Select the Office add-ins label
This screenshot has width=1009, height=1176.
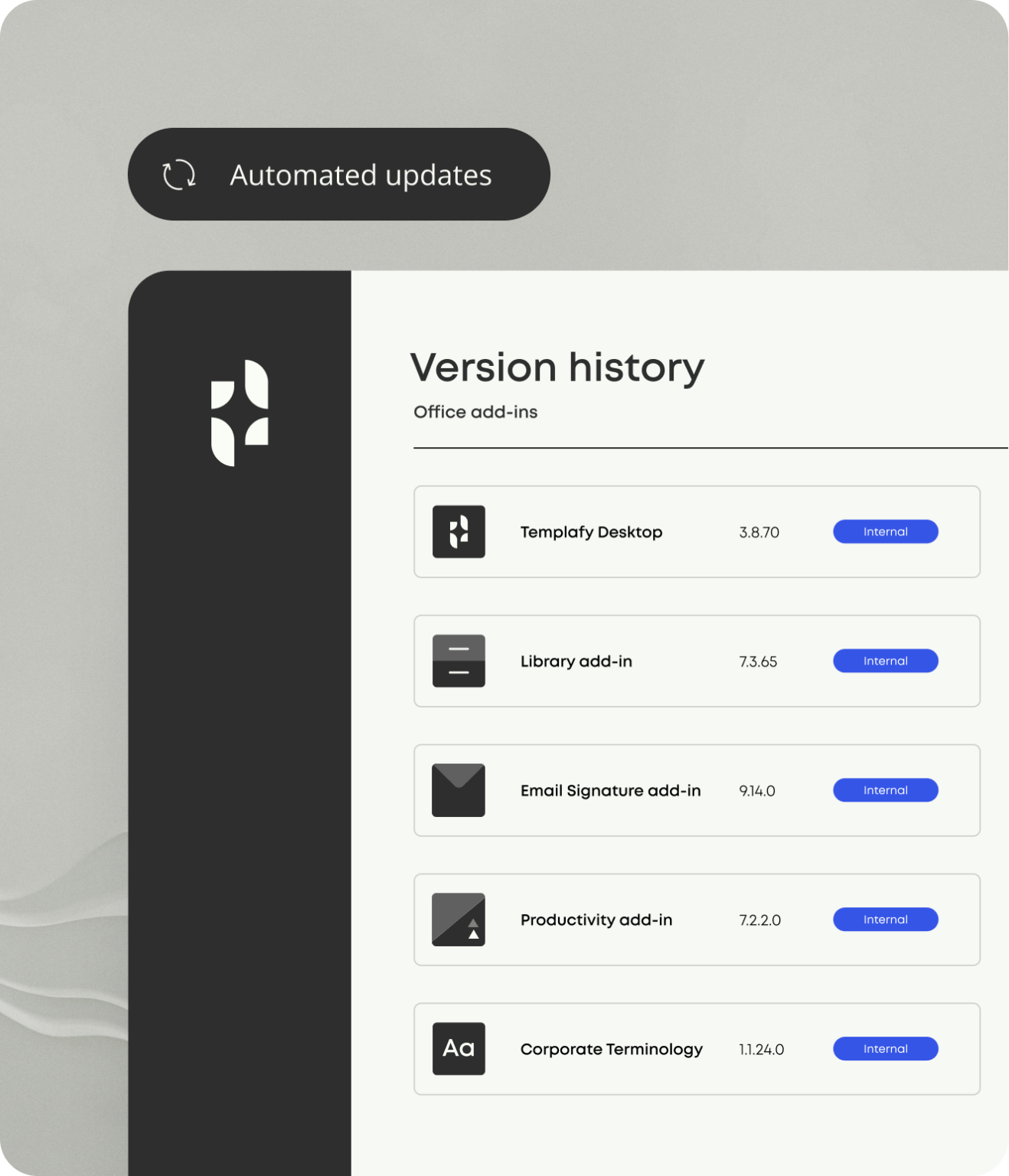475,412
